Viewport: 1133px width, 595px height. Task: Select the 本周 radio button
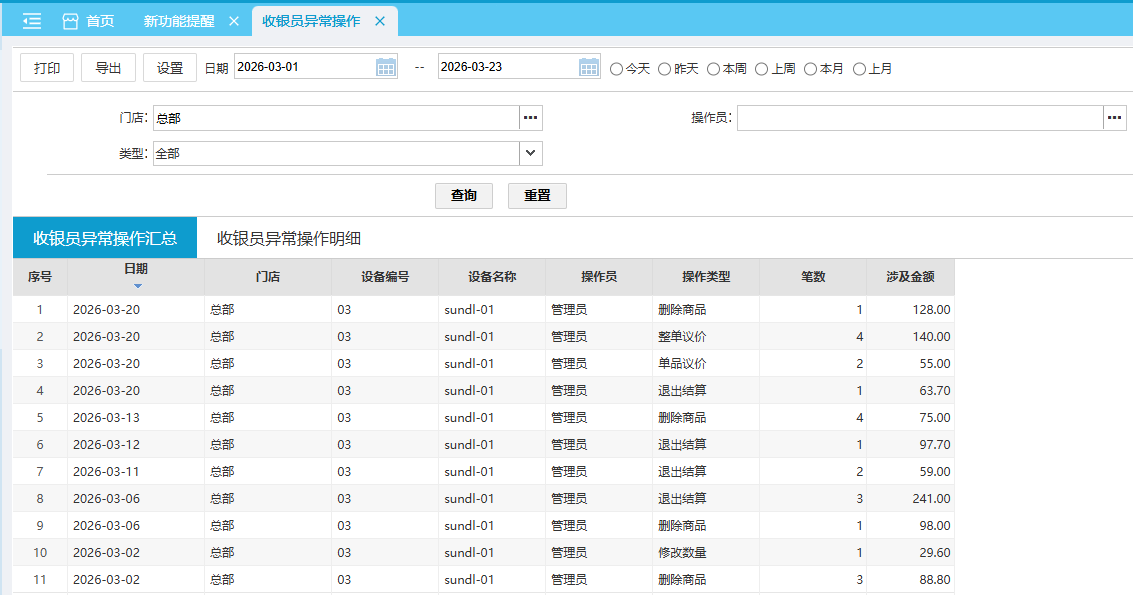point(713,69)
